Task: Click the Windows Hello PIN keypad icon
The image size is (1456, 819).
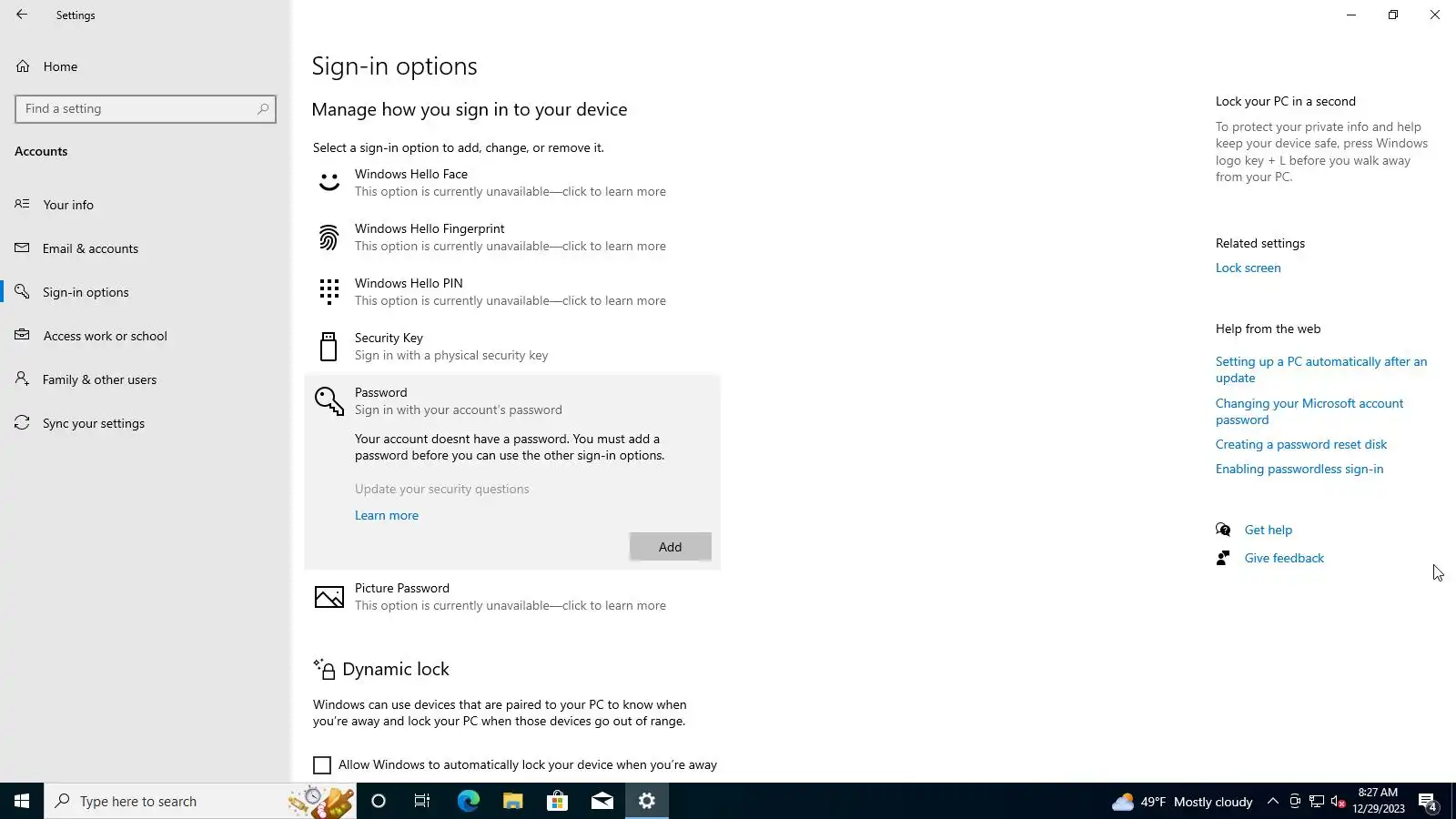Action: [329, 292]
